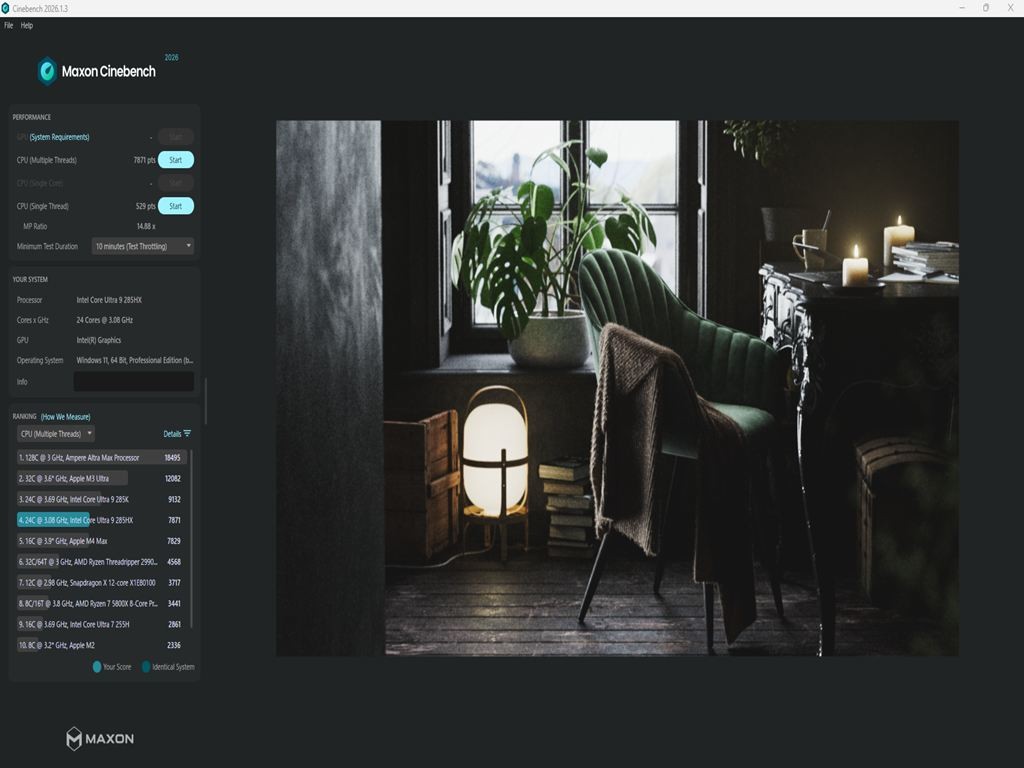The width and height of the screenshot is (1024, 768).
Task: Minimize the Cinebench window
Action: [x=962, y=8]
